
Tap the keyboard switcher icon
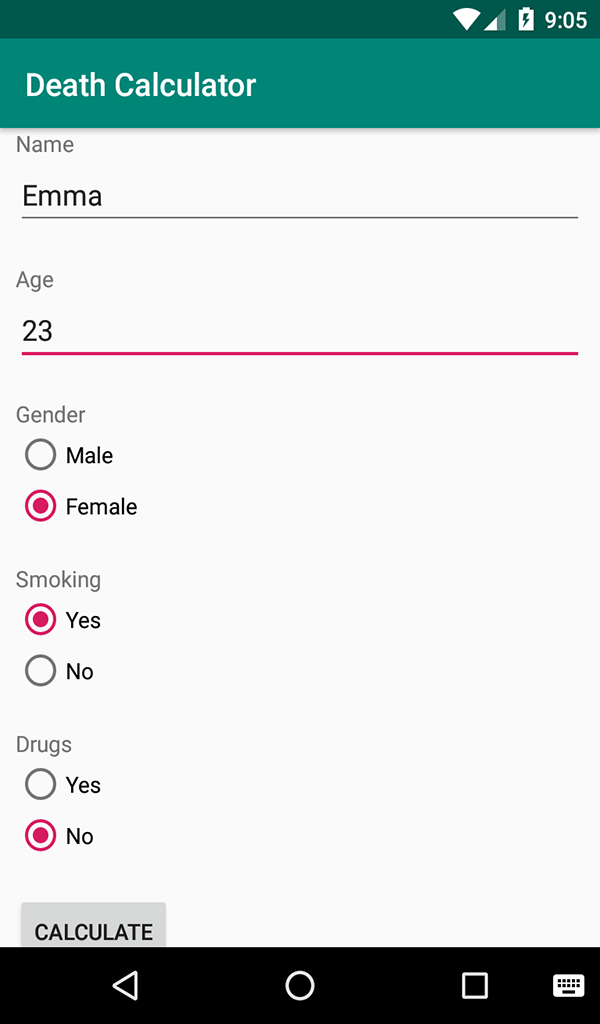(x=568, y=986)
